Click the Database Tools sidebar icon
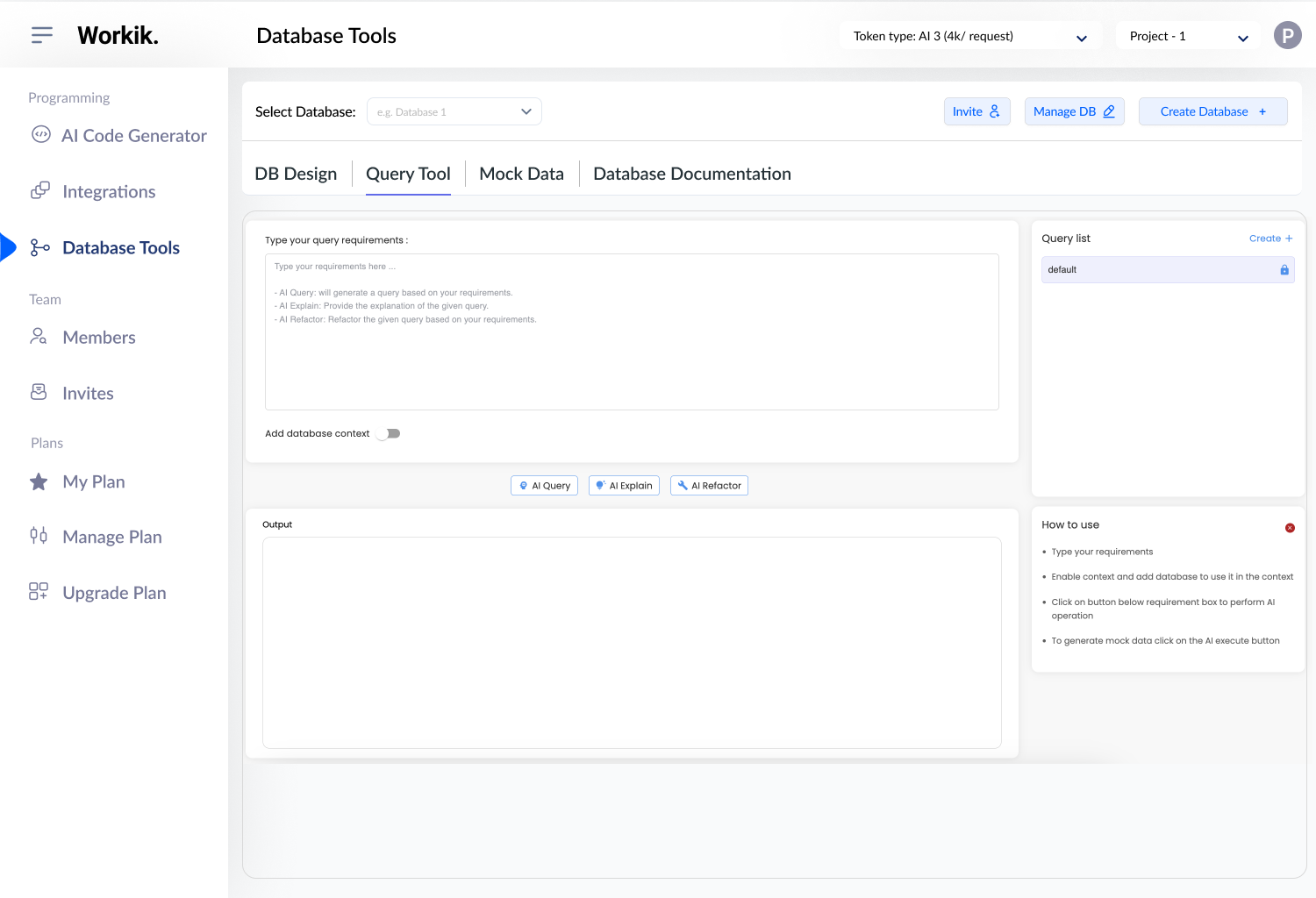This screenshot has width=1316, height=898. coord(40,247)
